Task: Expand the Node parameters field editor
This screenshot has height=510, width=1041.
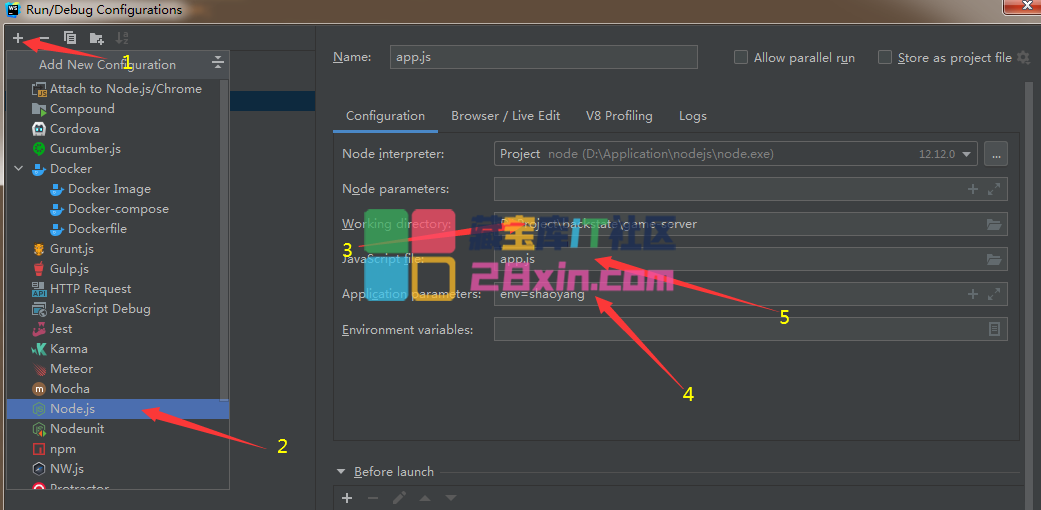Action: pyautogui.click(x=993, y=189)
